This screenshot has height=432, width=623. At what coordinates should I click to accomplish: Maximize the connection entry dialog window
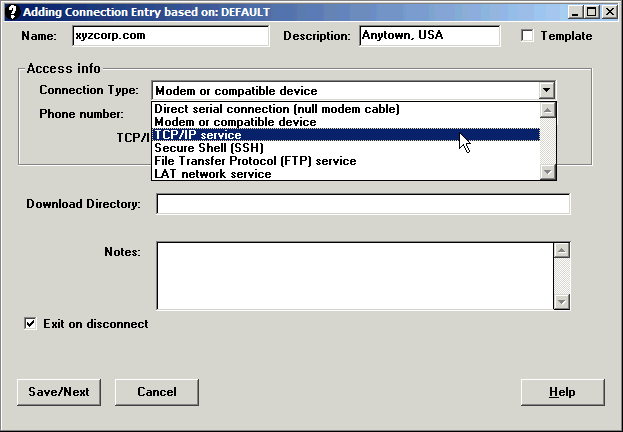pos(591,12)
